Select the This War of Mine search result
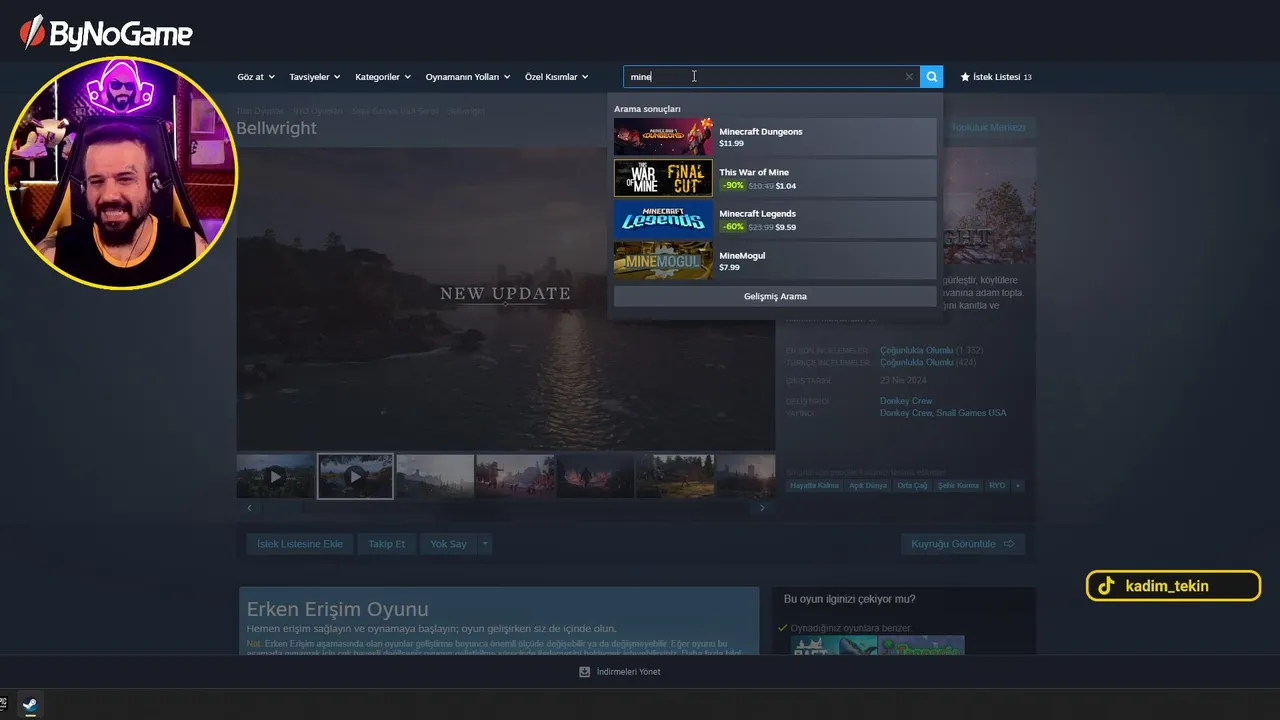This screenshot has width=1280, height=720. (x=775, y=178)
